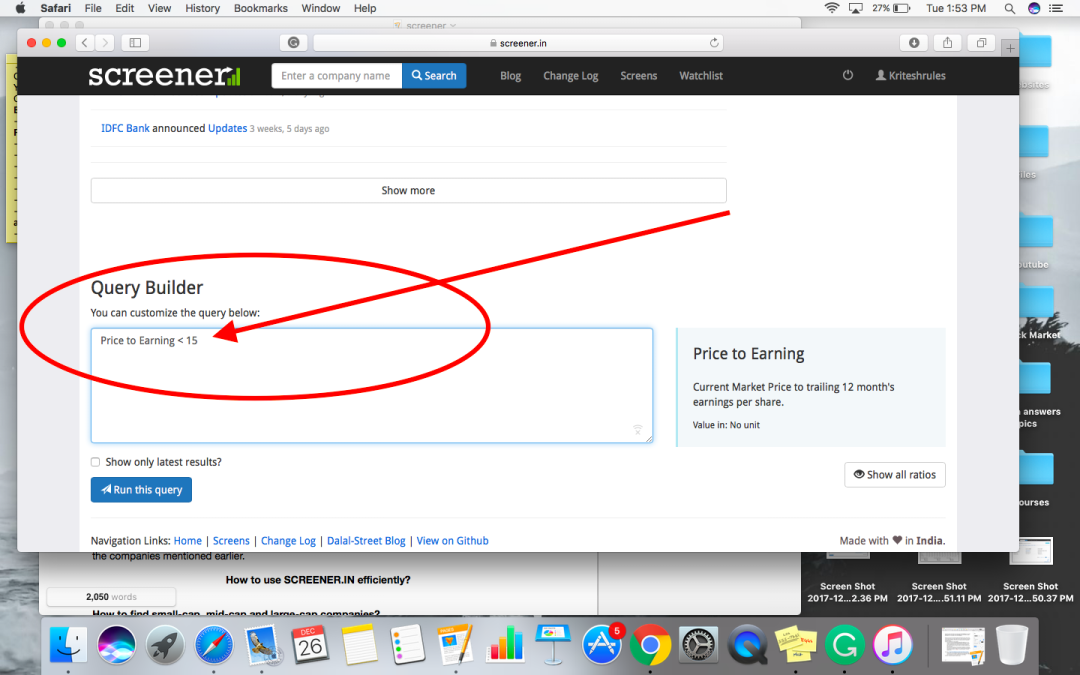Open Notification Center icon
The height and width of the screenshot is (675, 1080).
point(1056,8)
